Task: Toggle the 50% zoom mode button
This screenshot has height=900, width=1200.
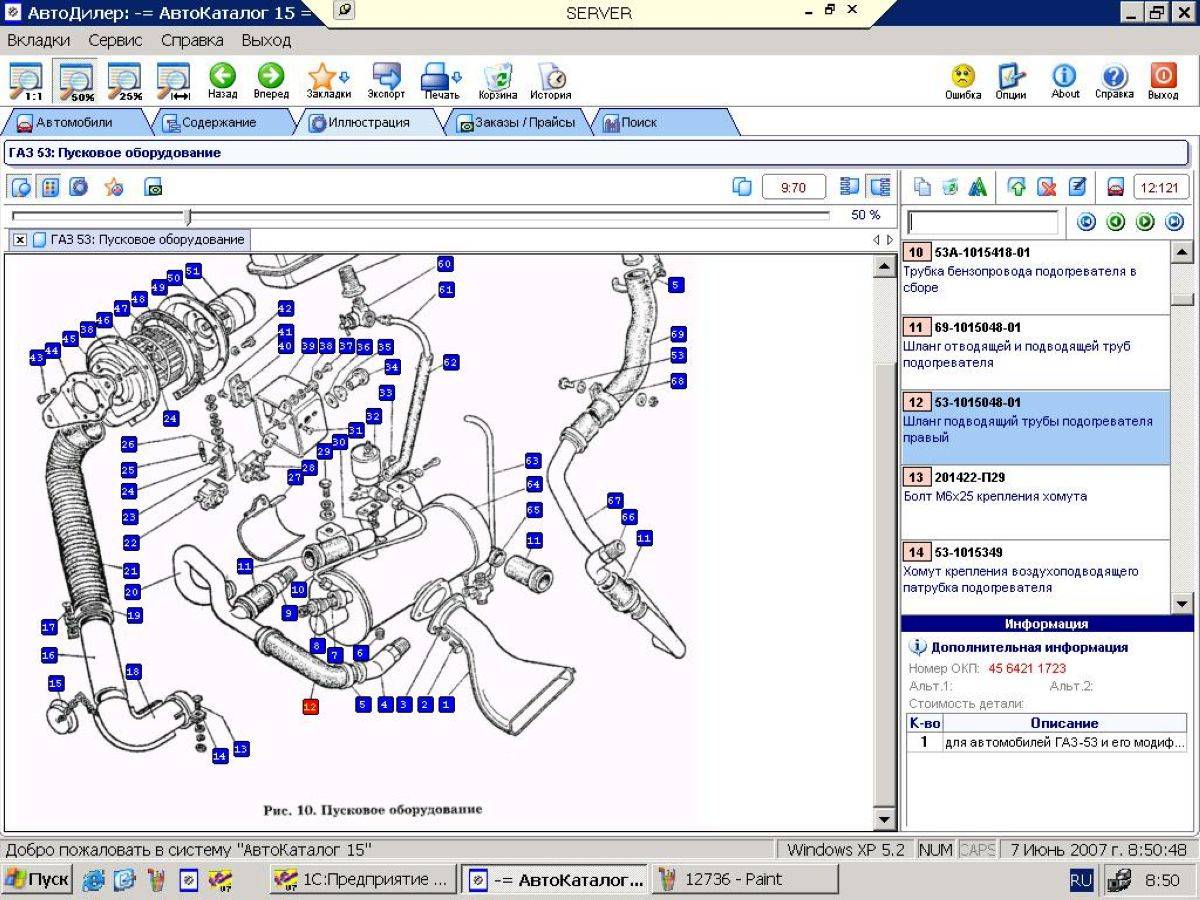Action: 76,81
